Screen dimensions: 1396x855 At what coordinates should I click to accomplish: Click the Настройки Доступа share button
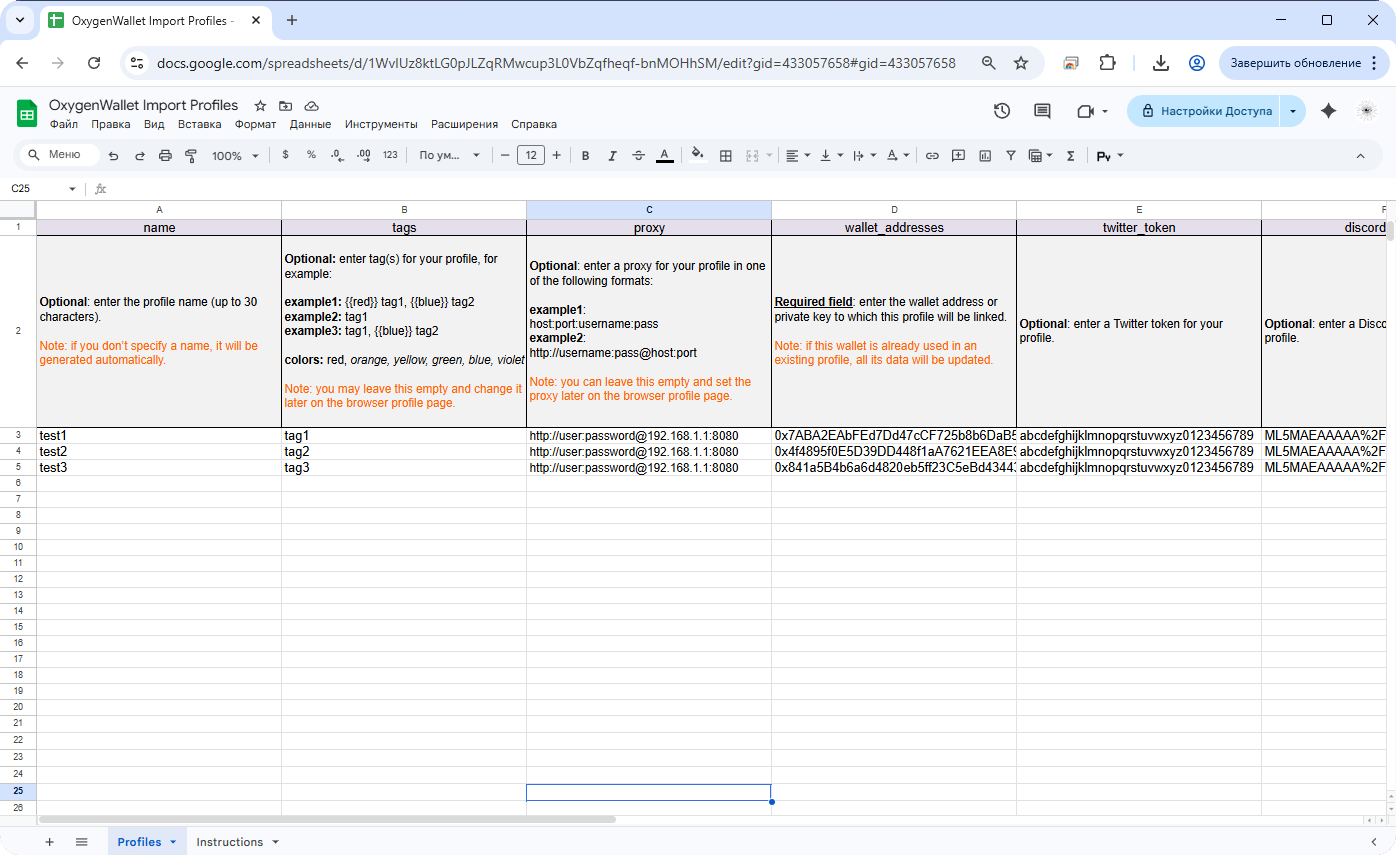coord(1205,111)
